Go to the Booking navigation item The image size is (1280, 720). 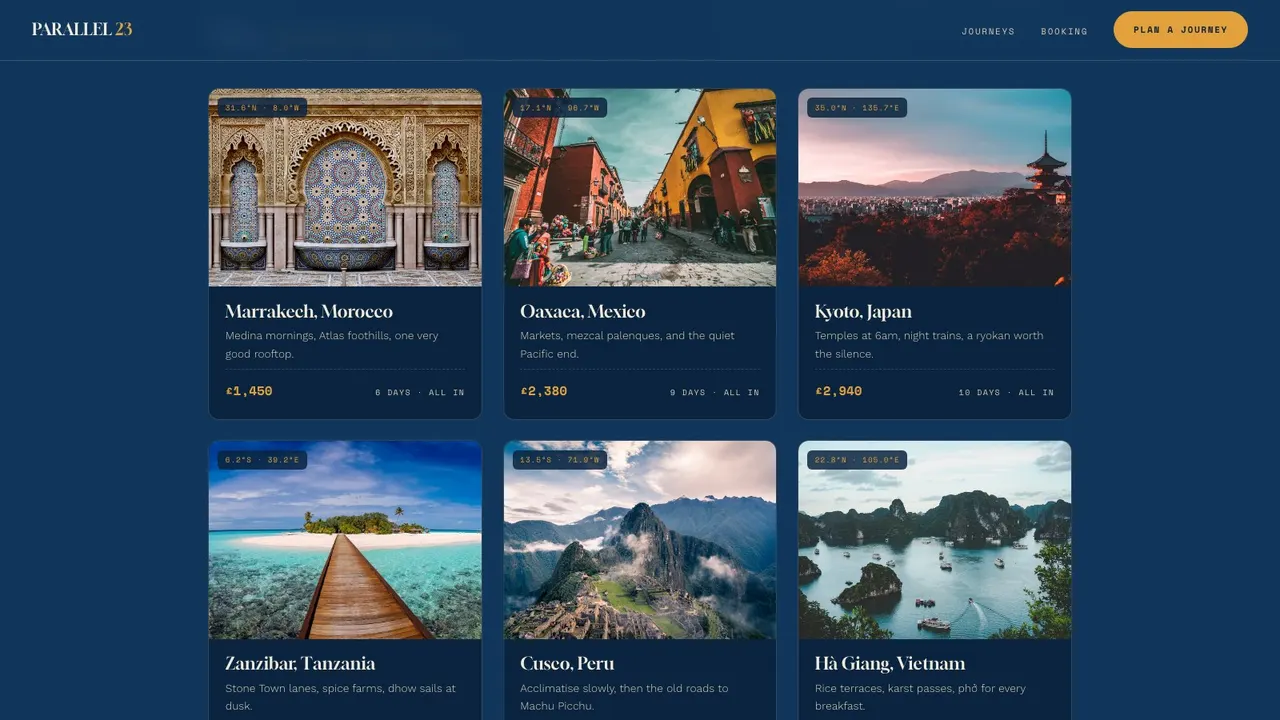coord(1064,31)
